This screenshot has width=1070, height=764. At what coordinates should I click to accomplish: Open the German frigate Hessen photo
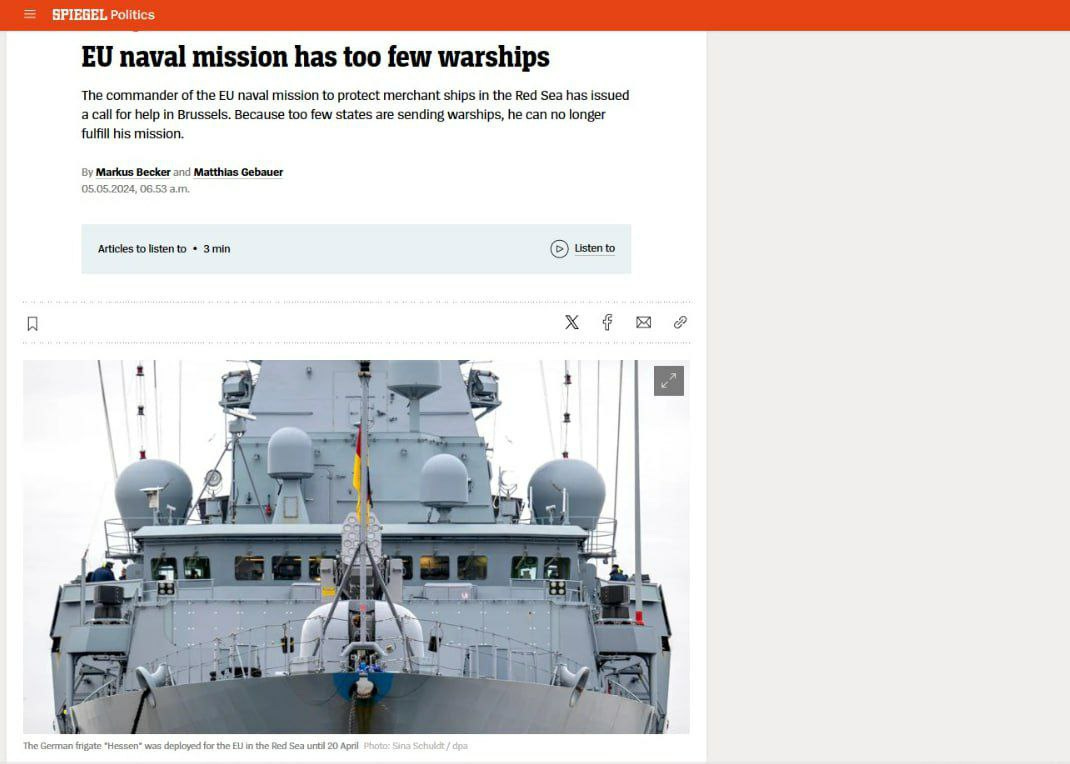point(356,547)
